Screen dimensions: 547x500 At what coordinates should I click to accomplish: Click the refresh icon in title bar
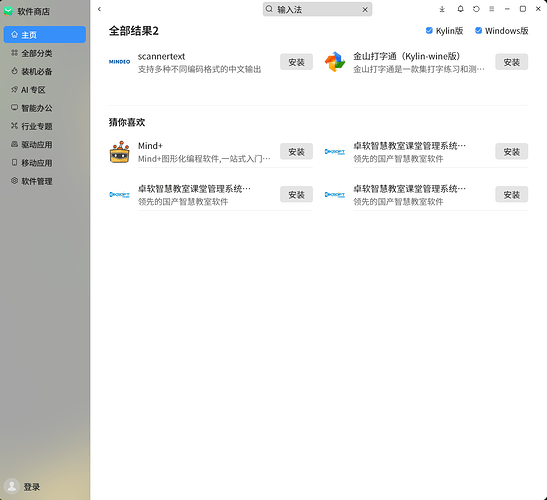tap(476, 9)
